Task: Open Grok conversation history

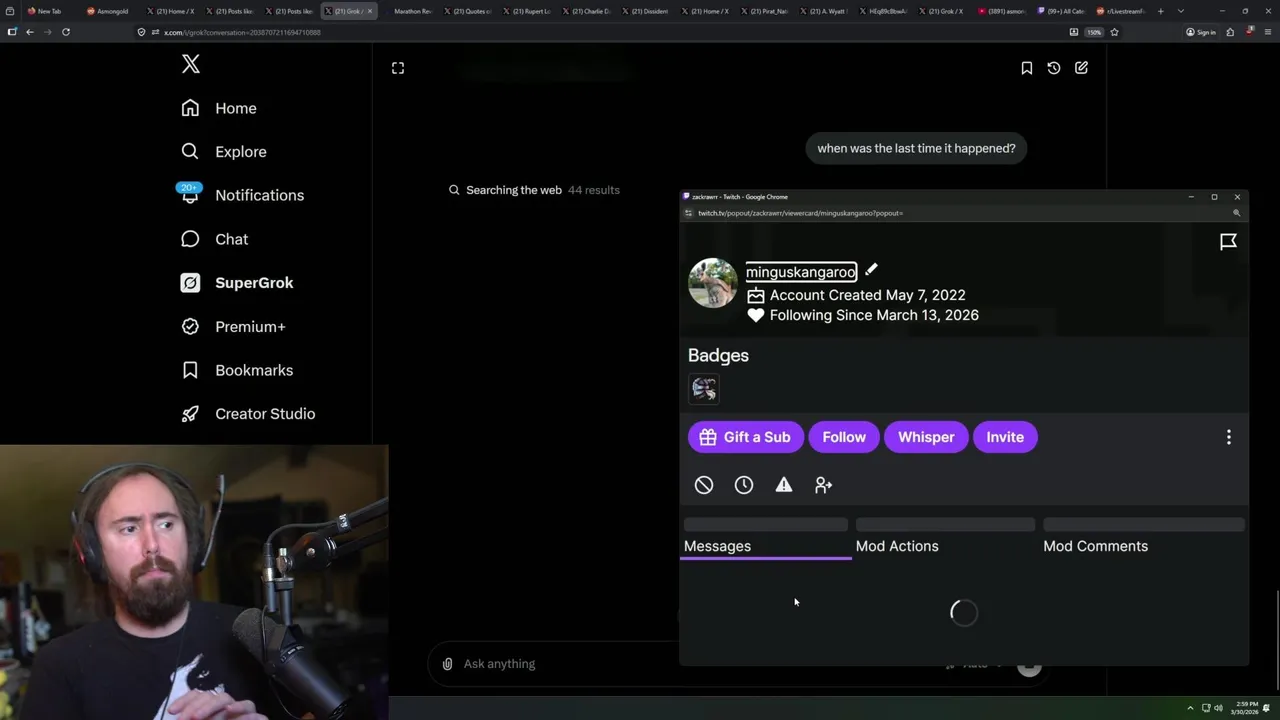Action: click(x=1054, y=68)
